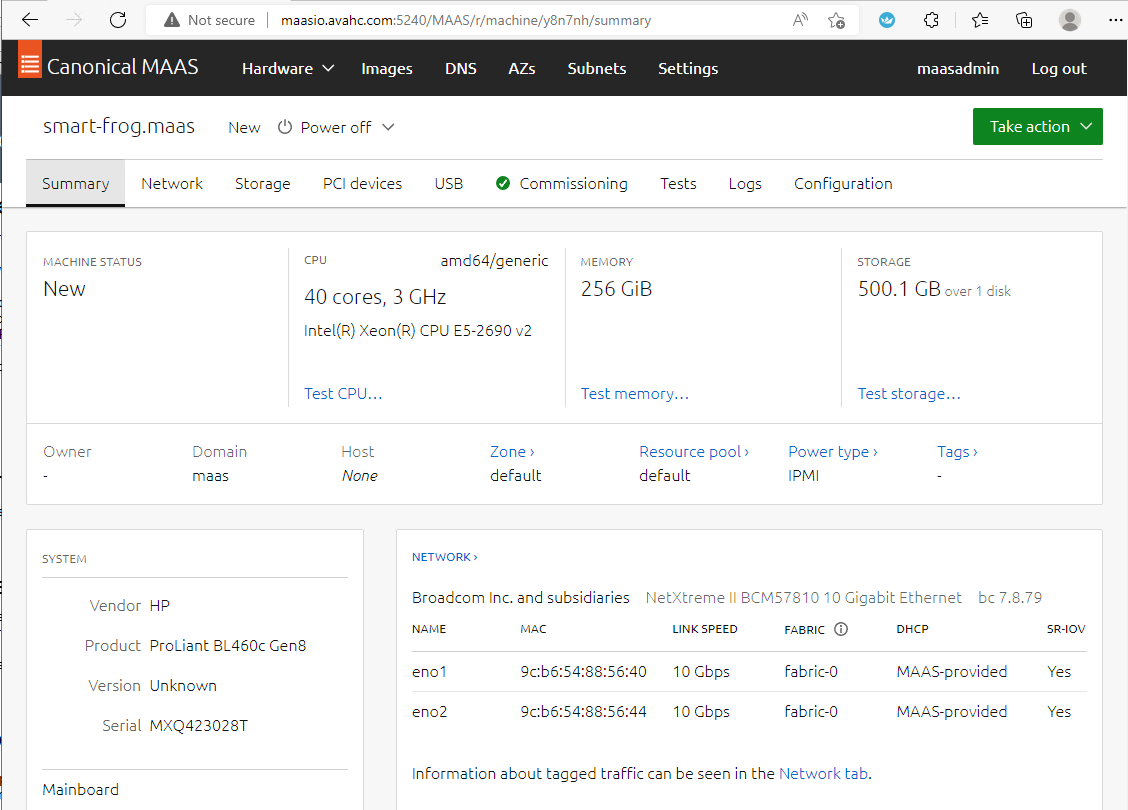The image size is (1128, 810).
Task: Click product ProLiant BL460c Gen8
Action: coord(227,645)
